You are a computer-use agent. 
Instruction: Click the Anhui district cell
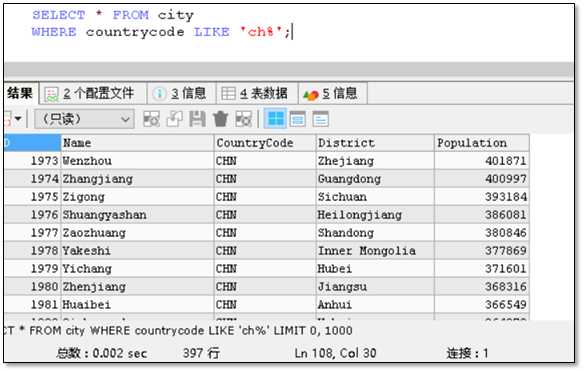[x=375, y=305]
